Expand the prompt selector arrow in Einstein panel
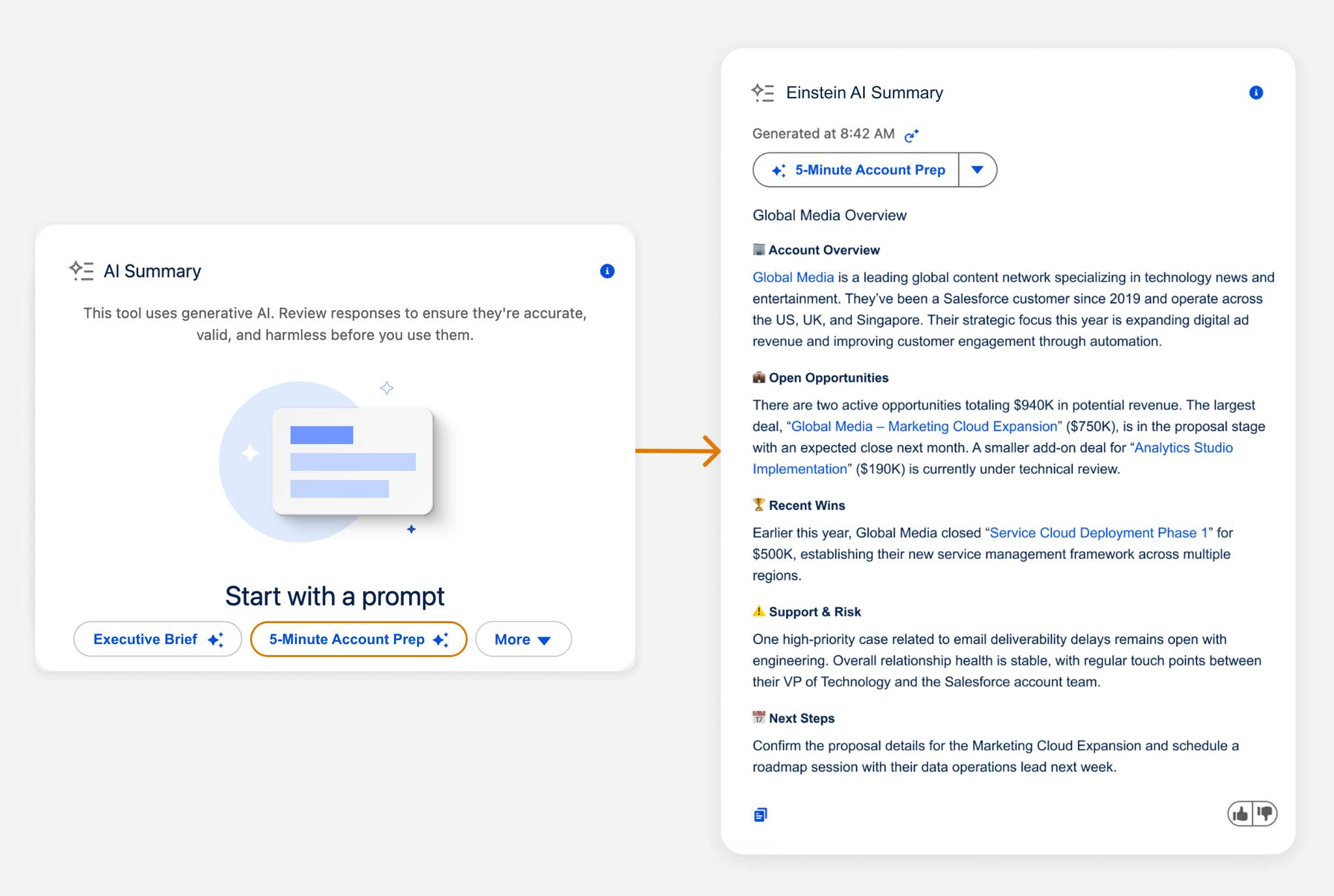 tap(977, 170)
